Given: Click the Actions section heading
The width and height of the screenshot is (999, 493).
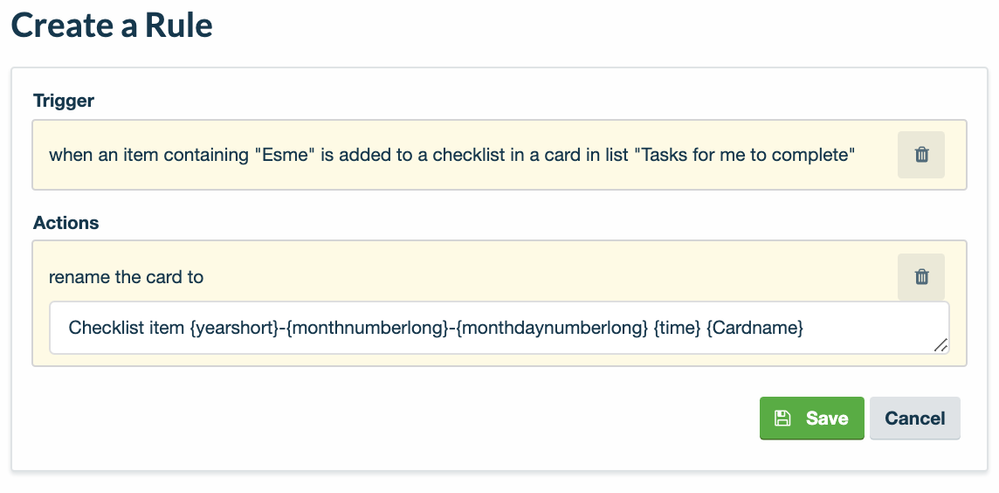Looking at the screenshot, I should (x=66, y=222).
